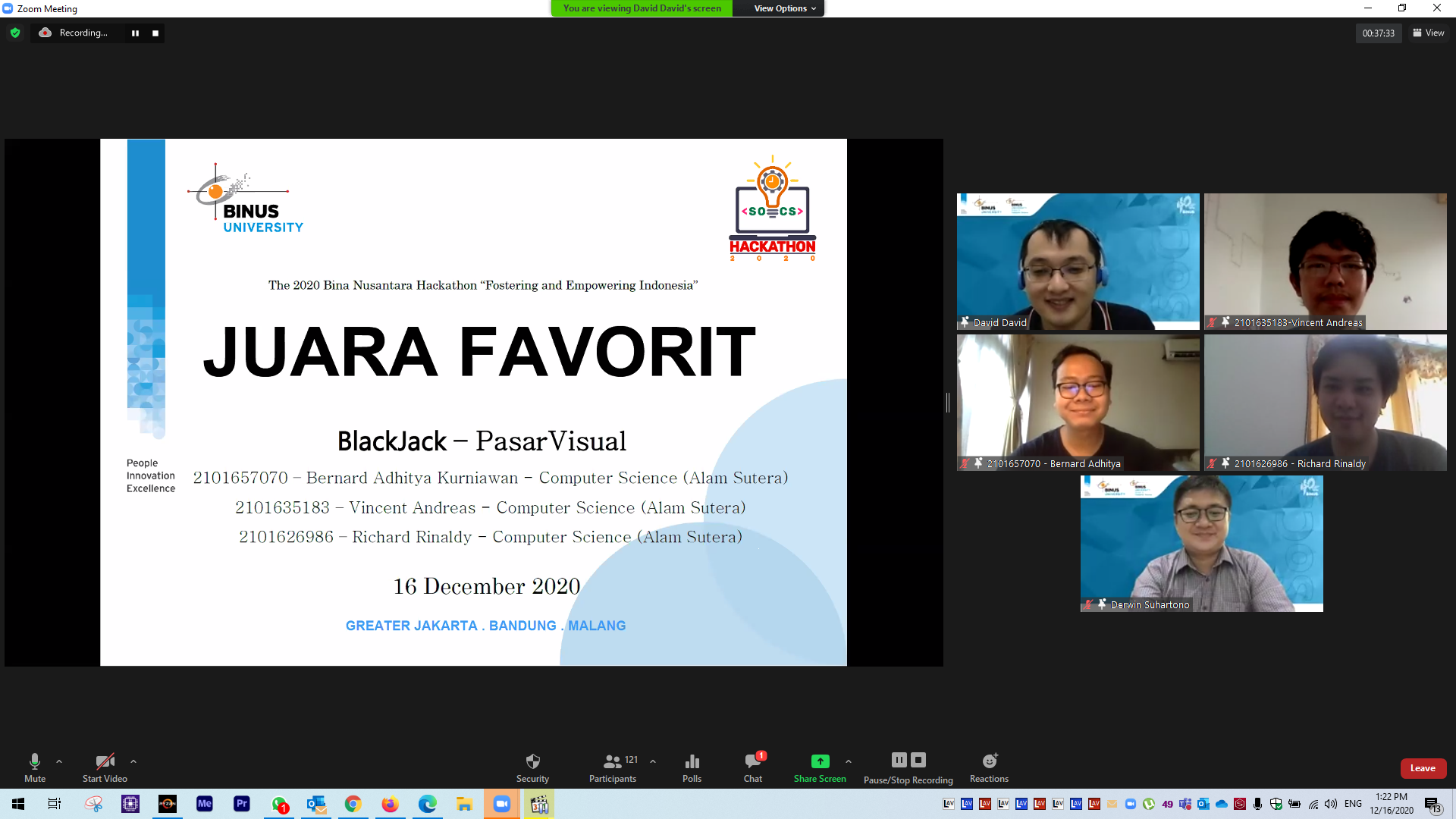Open the Action Center notifications icon
Screen dimensions: 1456x819
[x=1432, y=805]
